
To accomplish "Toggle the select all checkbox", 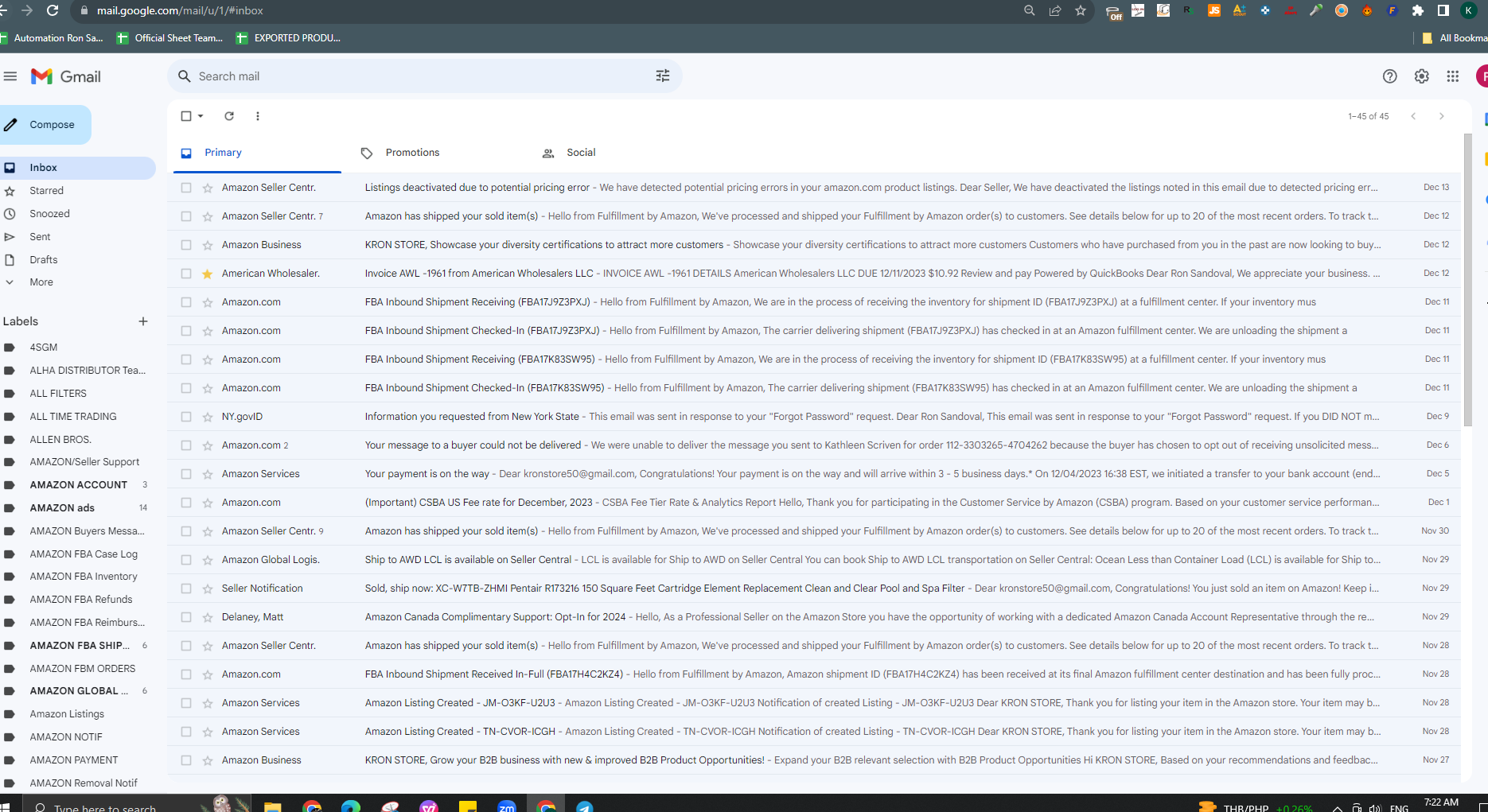I will point(185,116).
